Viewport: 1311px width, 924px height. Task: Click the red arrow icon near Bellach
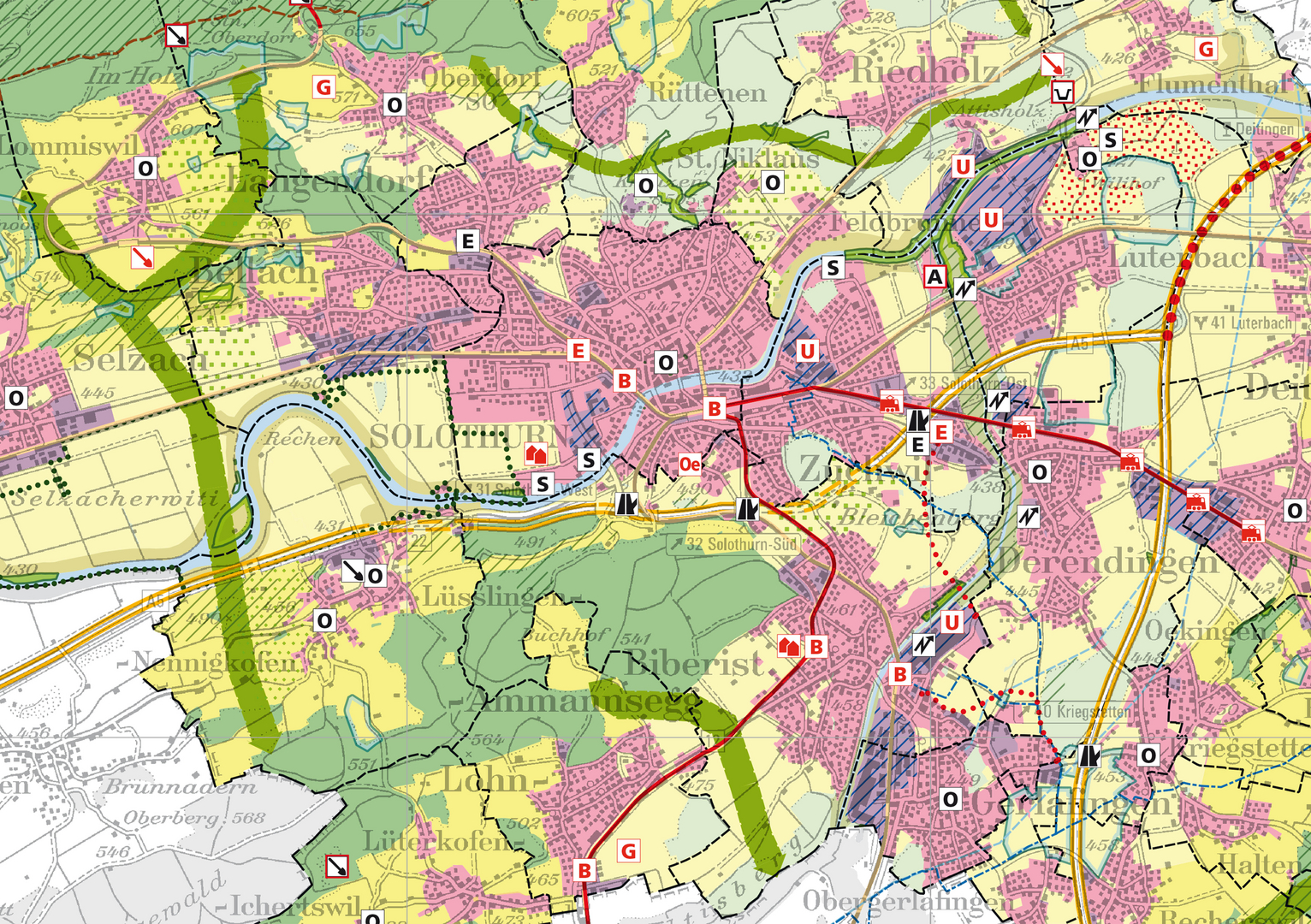tap(142, 256)
